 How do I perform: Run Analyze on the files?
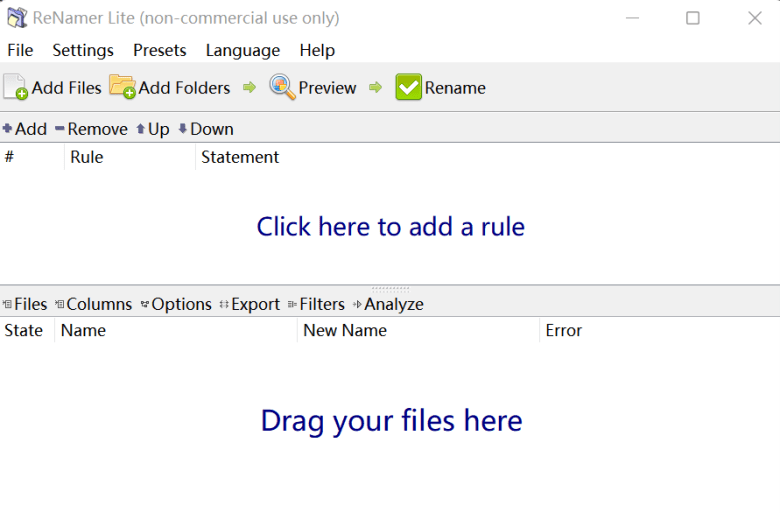click(389, 304)
